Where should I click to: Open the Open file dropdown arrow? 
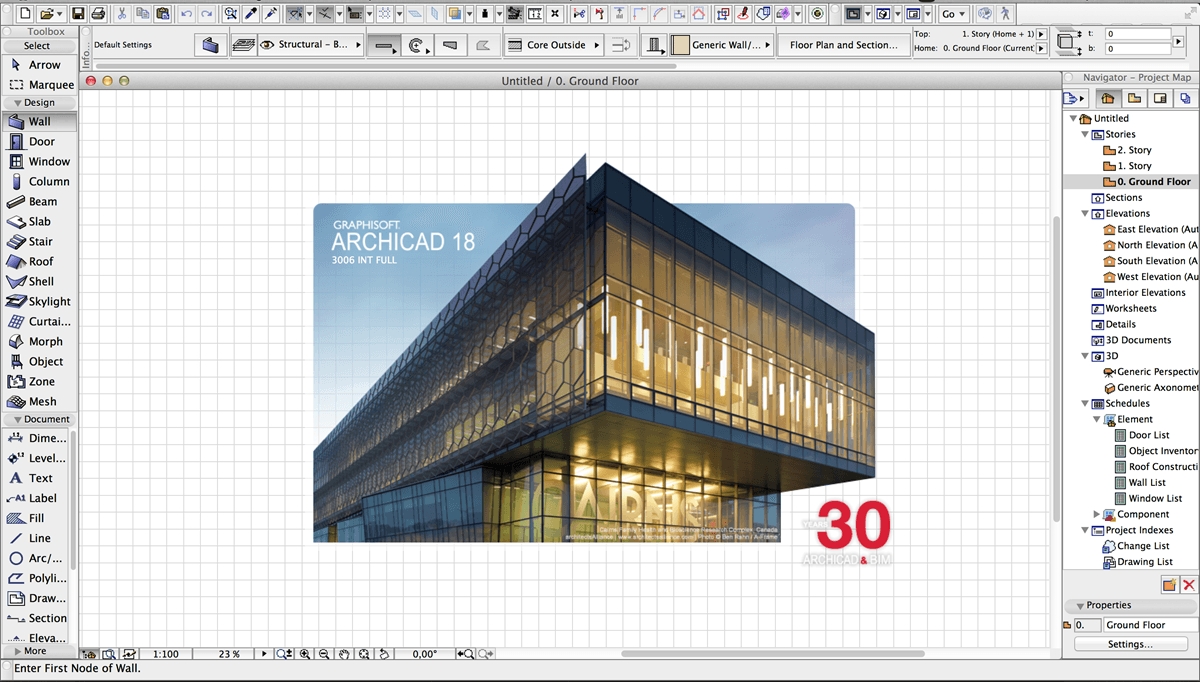click(x=61, y=14)
